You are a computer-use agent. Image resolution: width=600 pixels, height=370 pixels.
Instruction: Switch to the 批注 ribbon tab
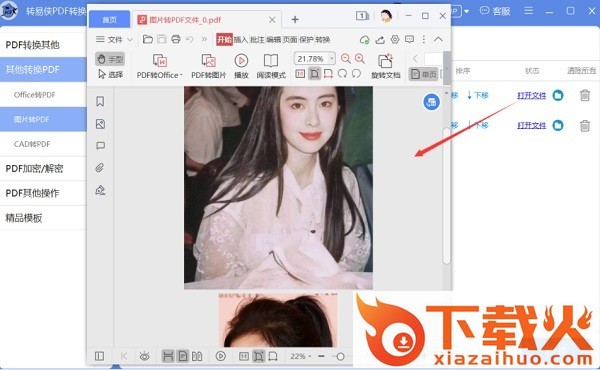(x=257, y=39)
